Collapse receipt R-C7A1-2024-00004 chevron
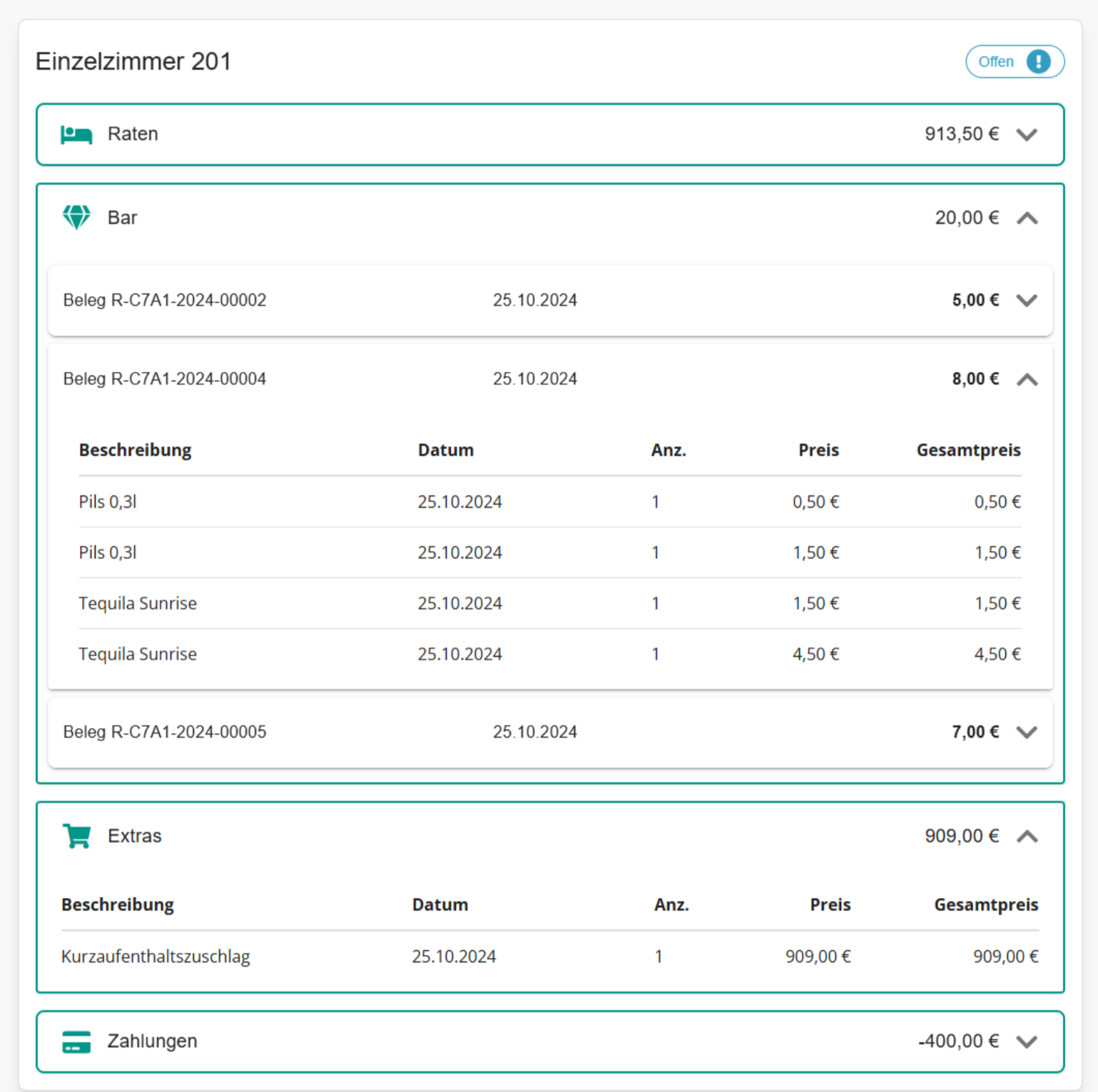Viewport: 1098px width, 1092px height. 1027,380
